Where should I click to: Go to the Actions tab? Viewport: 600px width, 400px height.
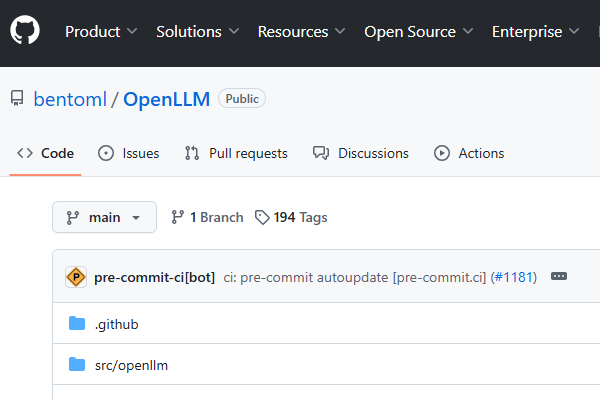coord(469,153)
